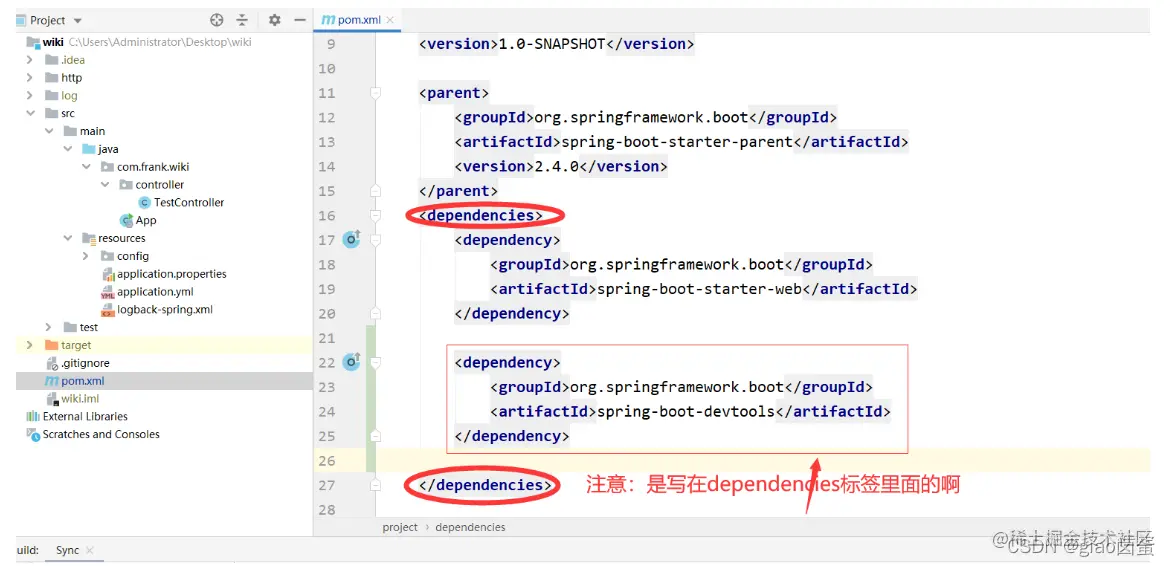Screen dimensions: 1170x566
Task: Select logback-spring.xml file
Action: pos(165,309)
